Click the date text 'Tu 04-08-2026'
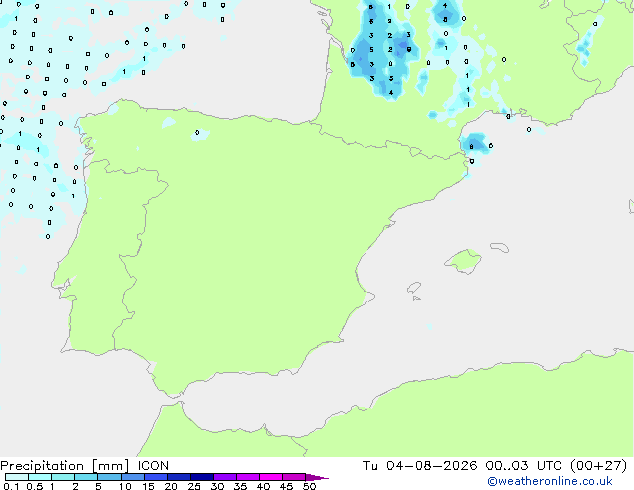The height and width of the screenshot is (490, 634). 420,466
